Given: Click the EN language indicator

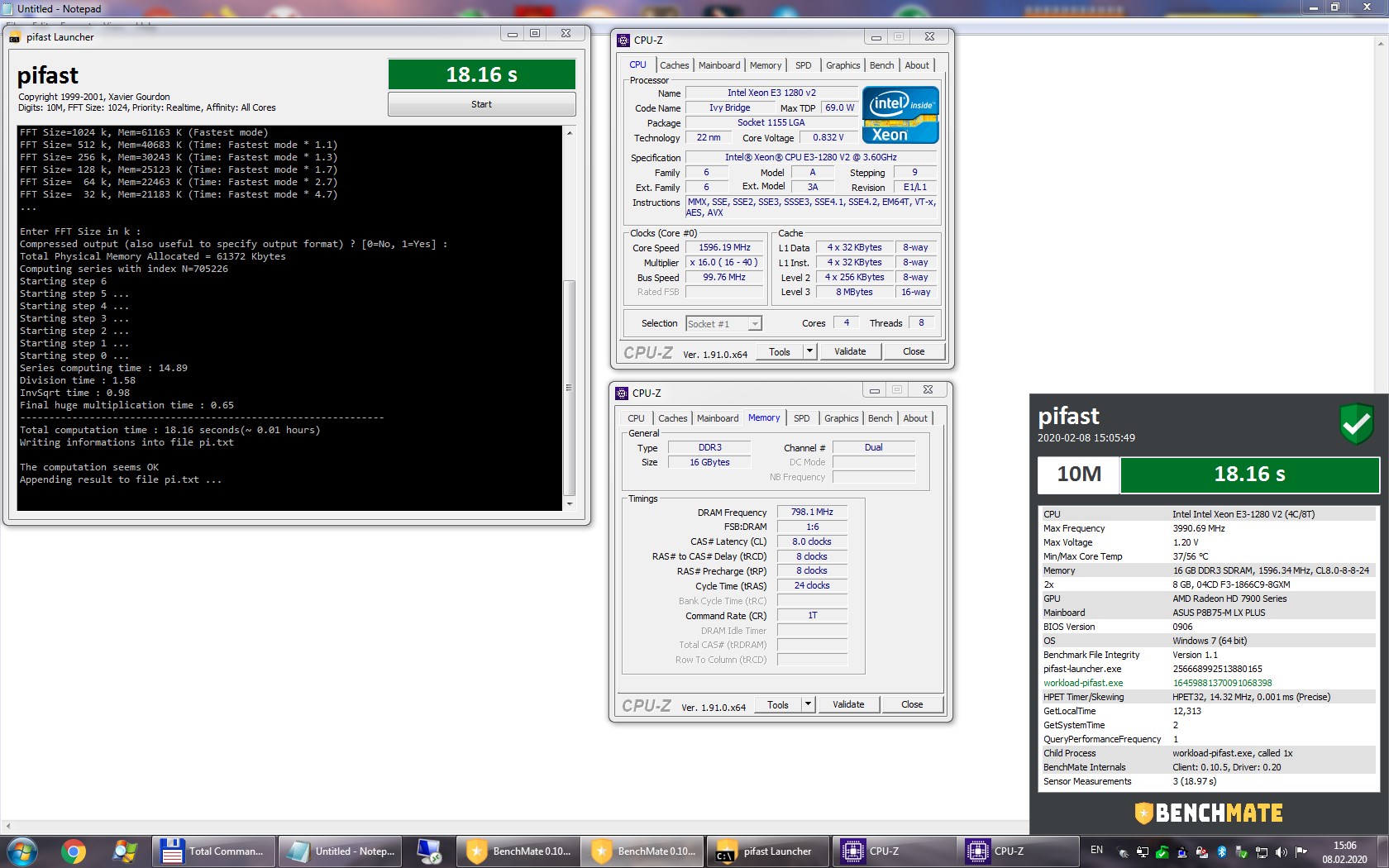Looking at the screenshot, I should [1096, 850].
